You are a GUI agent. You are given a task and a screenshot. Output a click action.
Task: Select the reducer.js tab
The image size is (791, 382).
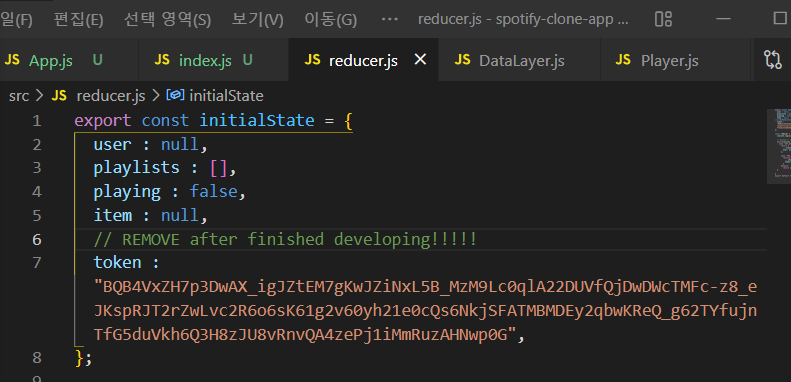(x=363, y=61)
